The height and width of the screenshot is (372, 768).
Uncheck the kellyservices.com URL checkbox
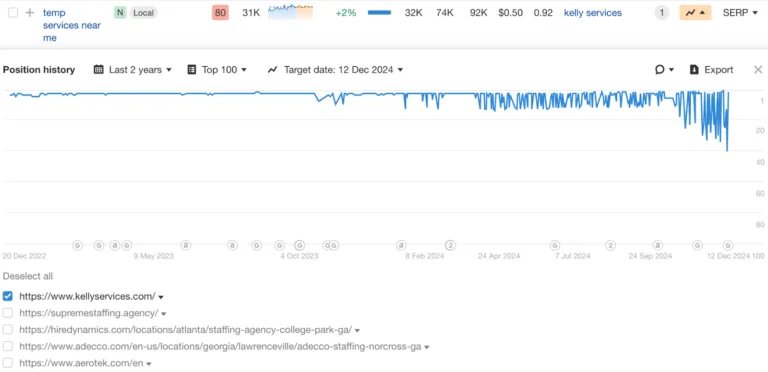coord(7,296)
